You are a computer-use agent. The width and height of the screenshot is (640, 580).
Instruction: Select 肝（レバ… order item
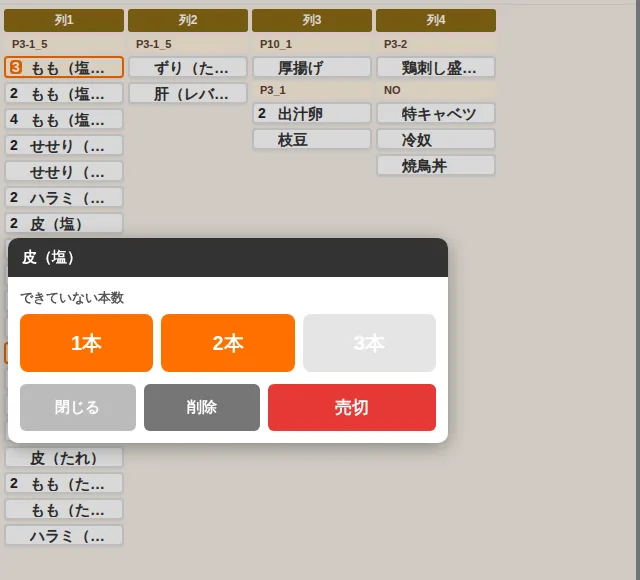click(188, 93)
